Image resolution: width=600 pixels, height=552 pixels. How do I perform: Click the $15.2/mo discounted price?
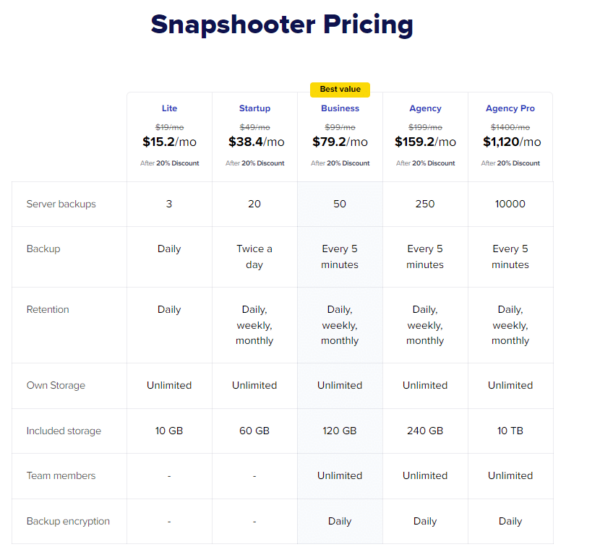(169, 142)
